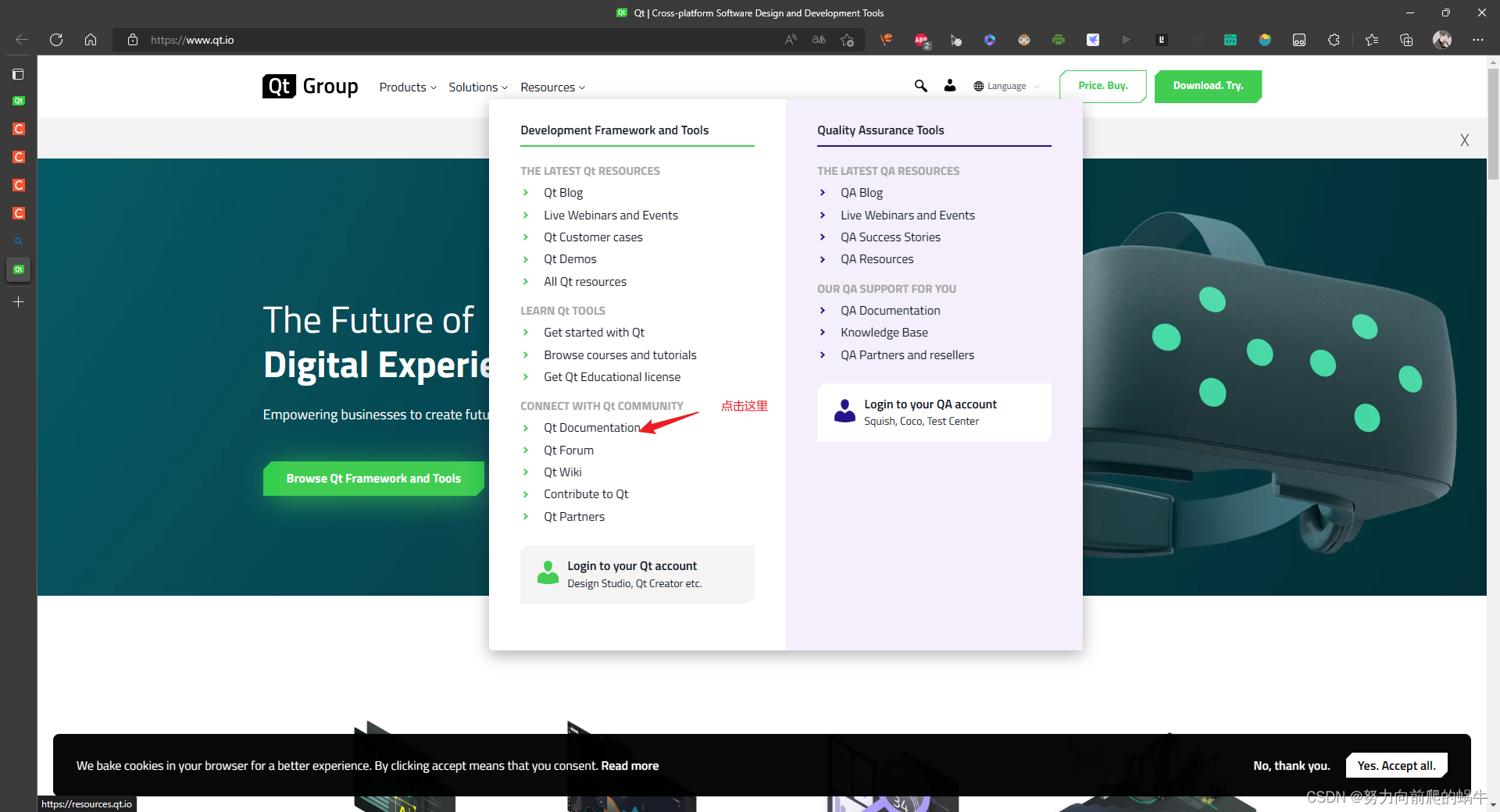Open Qt Wiki
The height and width of the screenshot is (812, 1500).
[x=562, y=472]
